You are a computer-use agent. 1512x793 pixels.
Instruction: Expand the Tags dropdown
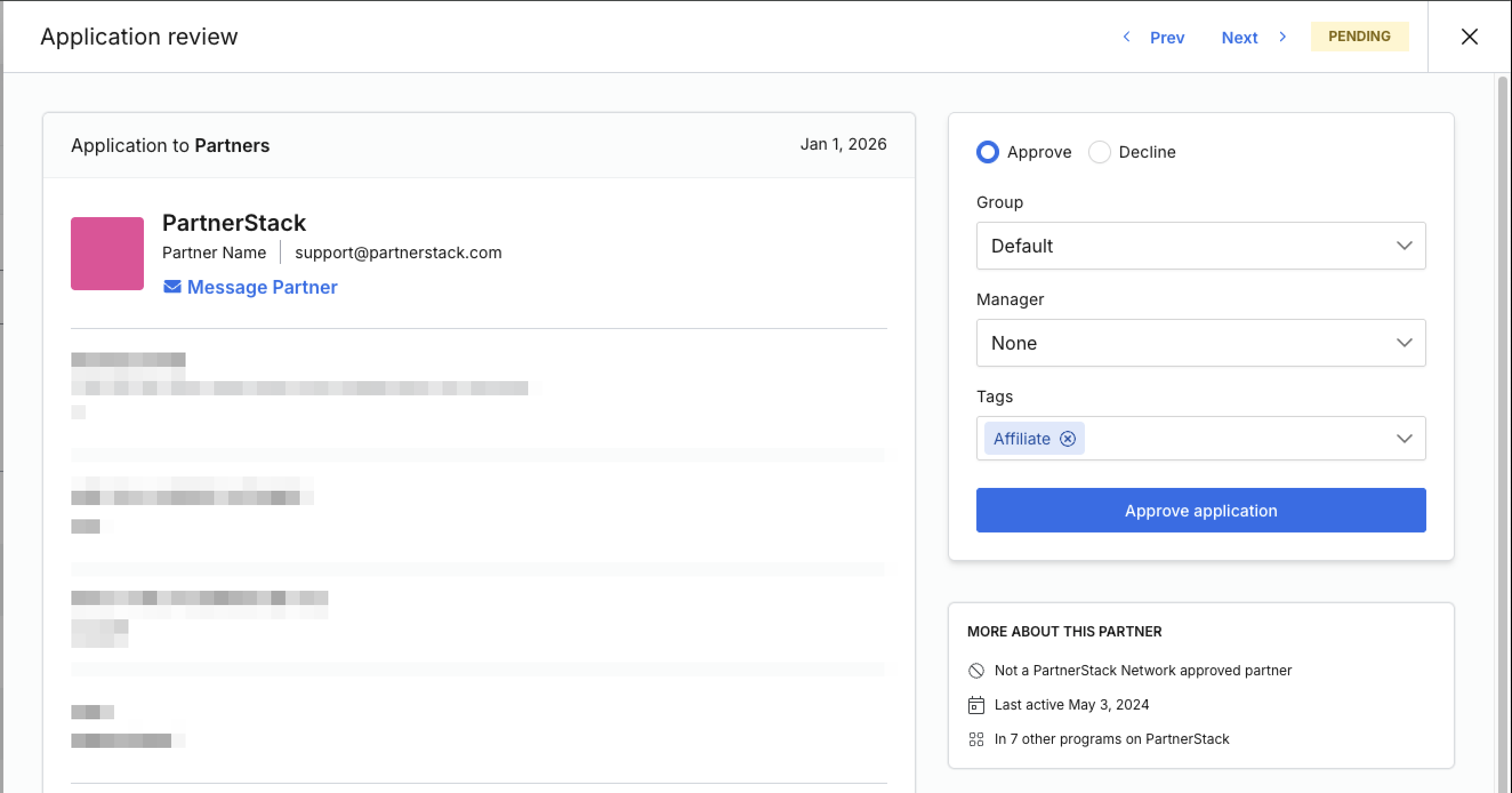pyautogui.click(x=1404, y=439)
